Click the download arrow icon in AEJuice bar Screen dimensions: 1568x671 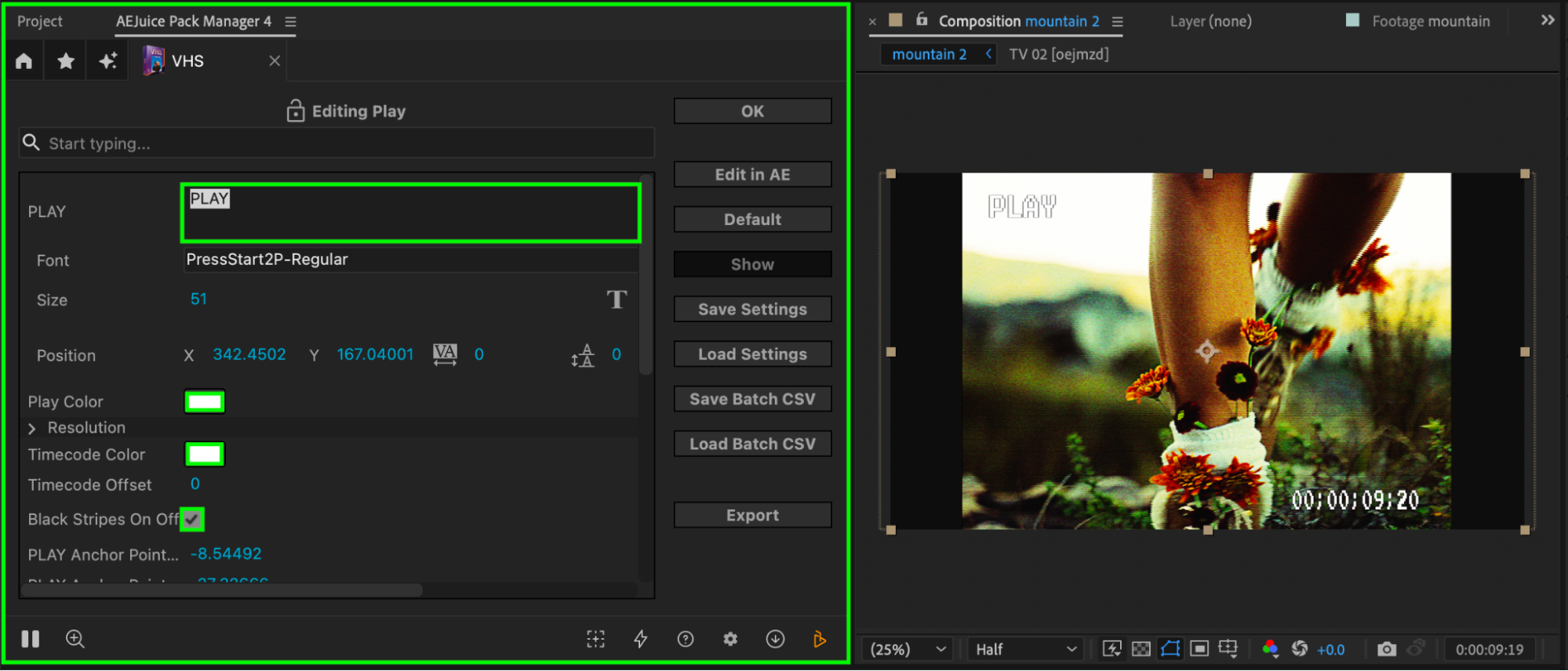point(775,640)
